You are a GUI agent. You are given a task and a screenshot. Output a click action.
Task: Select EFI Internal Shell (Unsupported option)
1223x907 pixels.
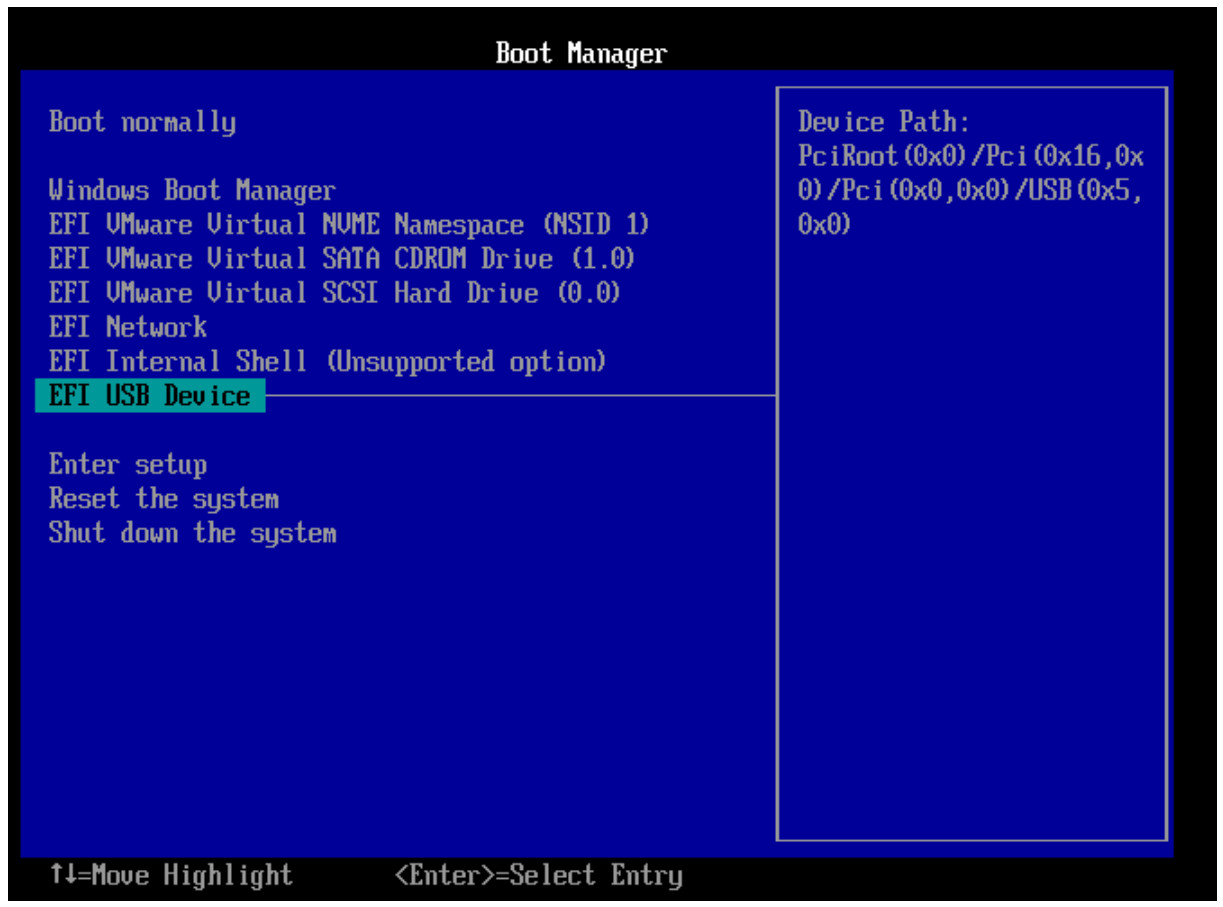328,361
